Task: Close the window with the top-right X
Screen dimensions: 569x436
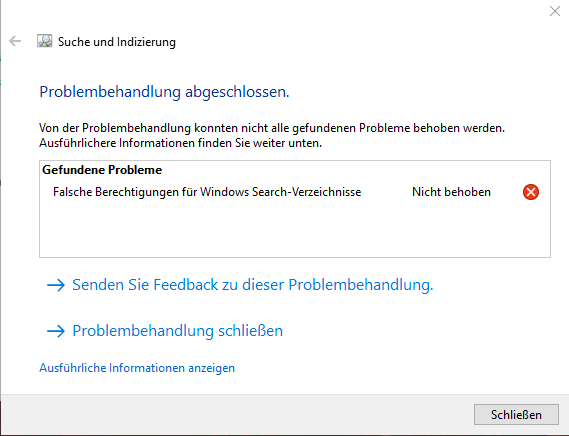Action: [x=554, y=11]
